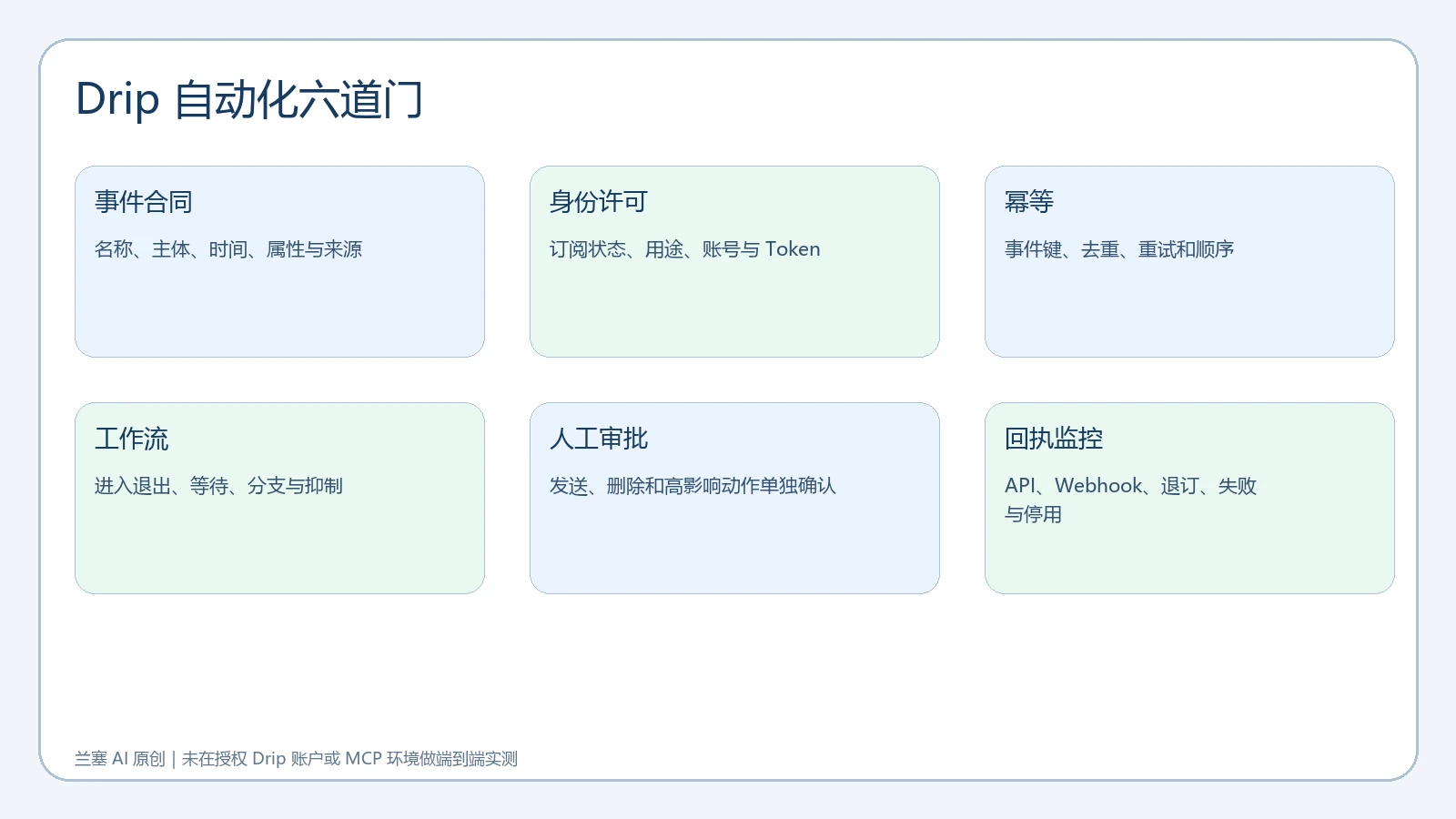Screen dimensions: 1456x819
Task: Click the text '进入退出、等待、分支与抑制'
Action: (219, 486)
